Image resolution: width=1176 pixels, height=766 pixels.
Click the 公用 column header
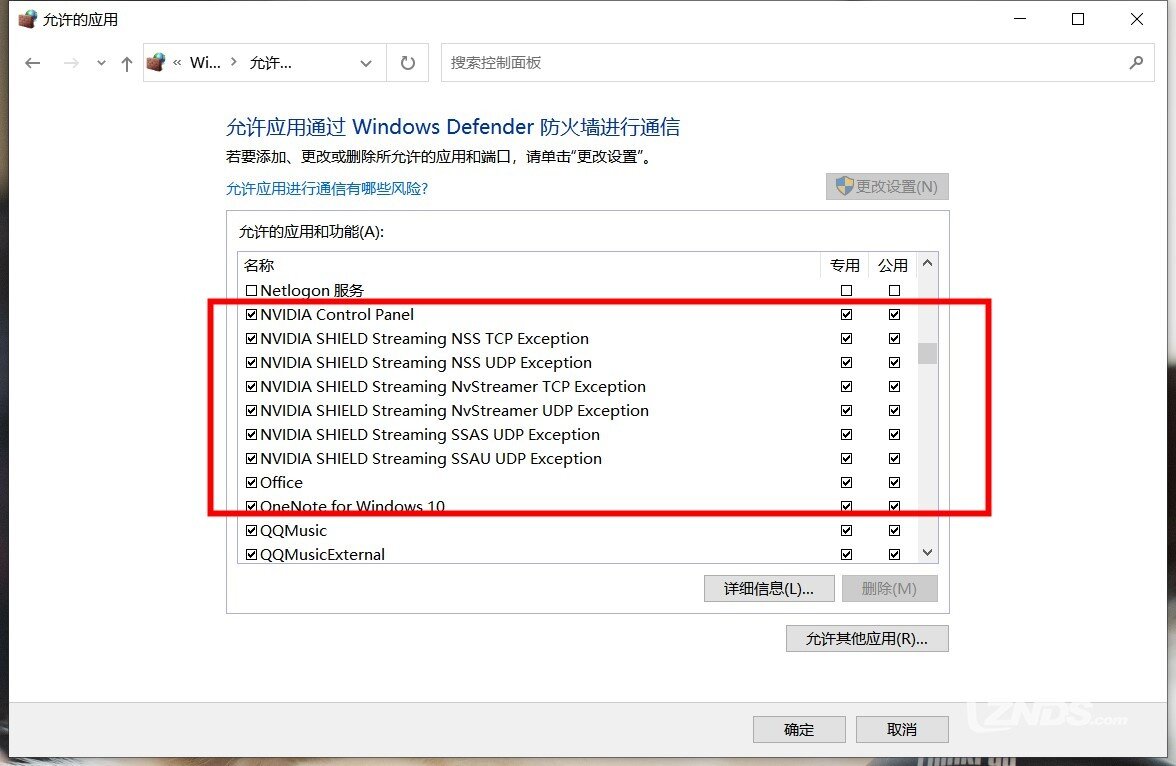pyautogui.click(x=892, y=266)
